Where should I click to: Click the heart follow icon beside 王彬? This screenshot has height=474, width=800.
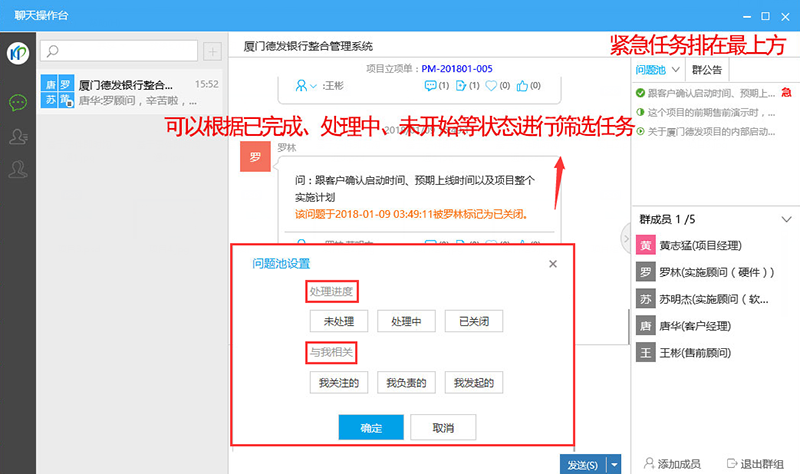pyautogui.click(x=491, y=86)
